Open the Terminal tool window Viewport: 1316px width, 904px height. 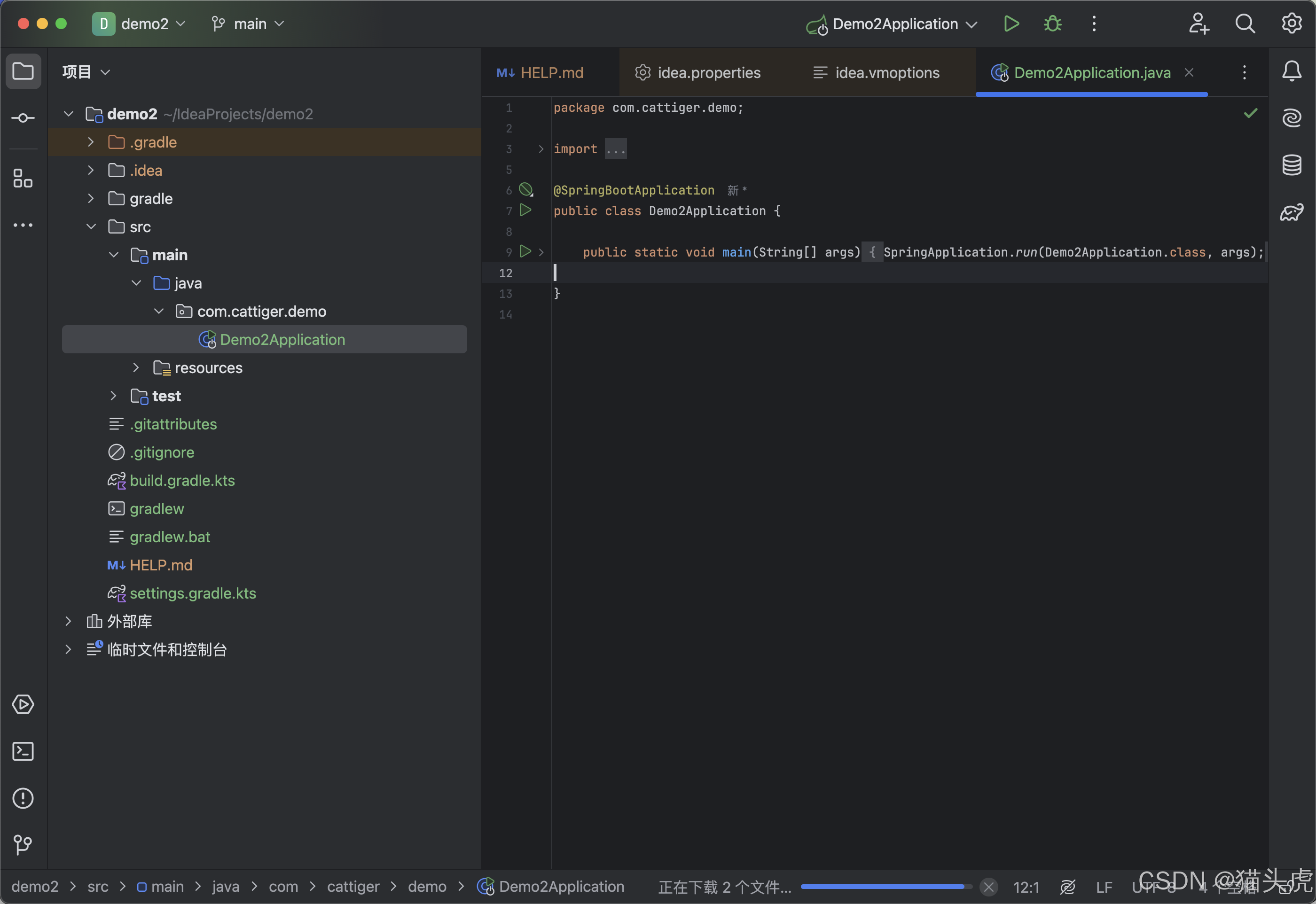[23, 752]
